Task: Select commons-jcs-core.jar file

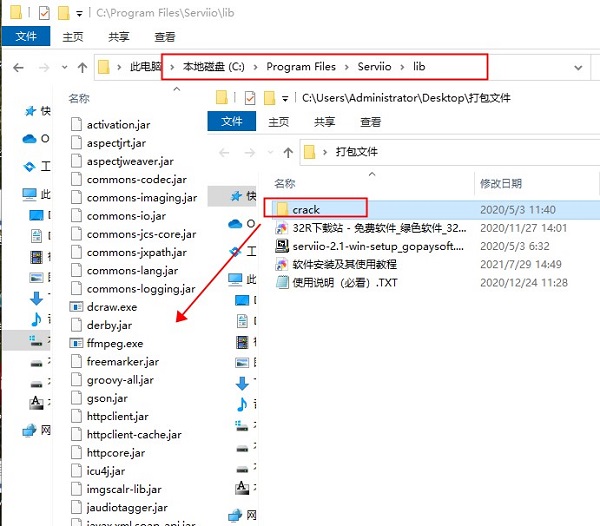Action: 133,234
